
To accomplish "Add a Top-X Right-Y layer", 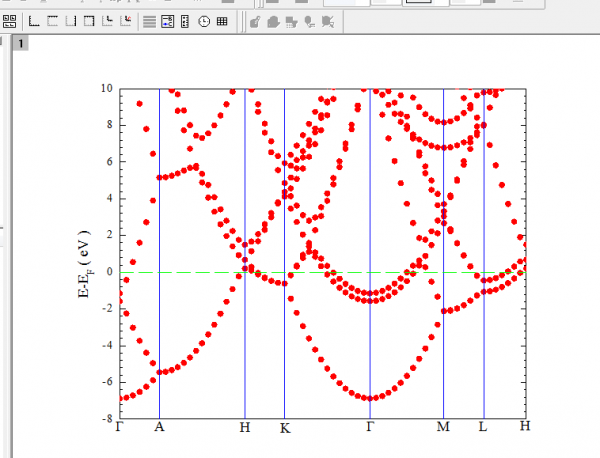I will [89, 21].
